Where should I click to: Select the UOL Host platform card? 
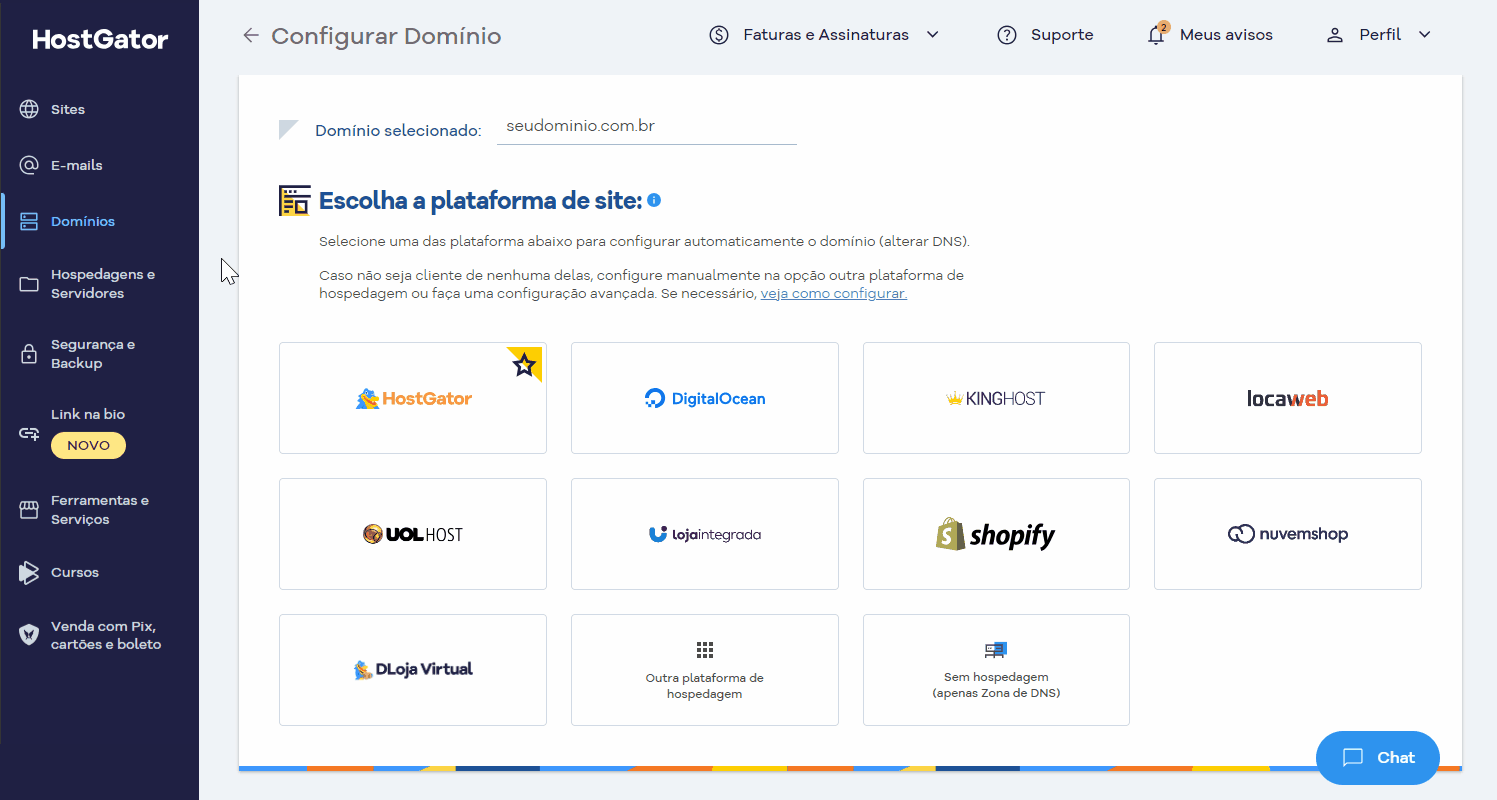[413, 534]
